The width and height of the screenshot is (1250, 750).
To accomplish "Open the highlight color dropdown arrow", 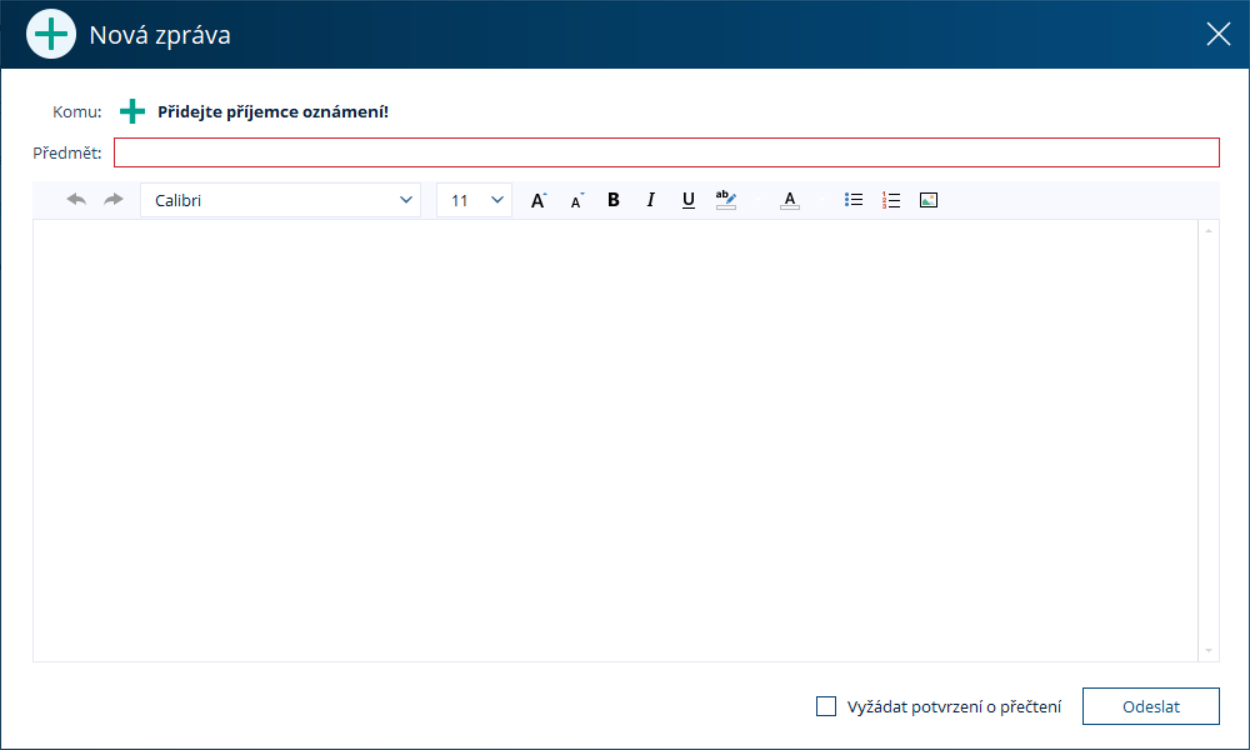I will [x=758, y=200].
